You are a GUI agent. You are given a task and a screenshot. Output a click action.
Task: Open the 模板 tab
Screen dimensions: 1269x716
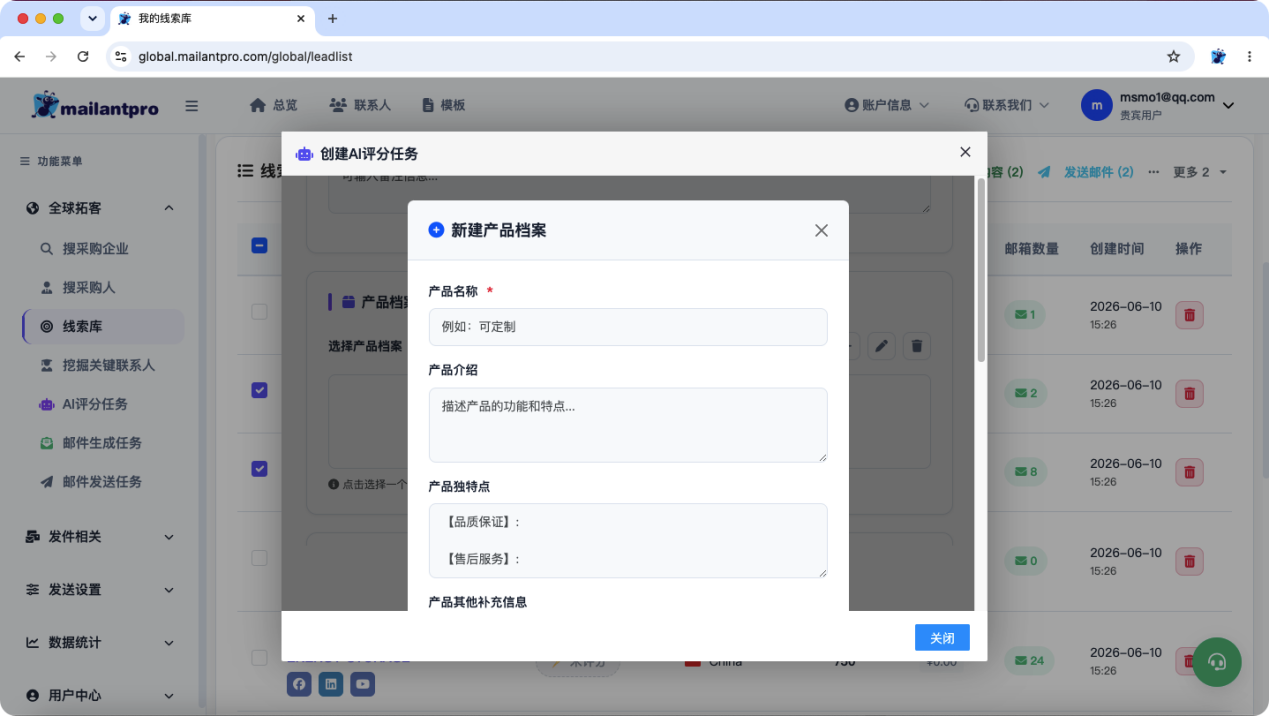(x=443, y=105)
